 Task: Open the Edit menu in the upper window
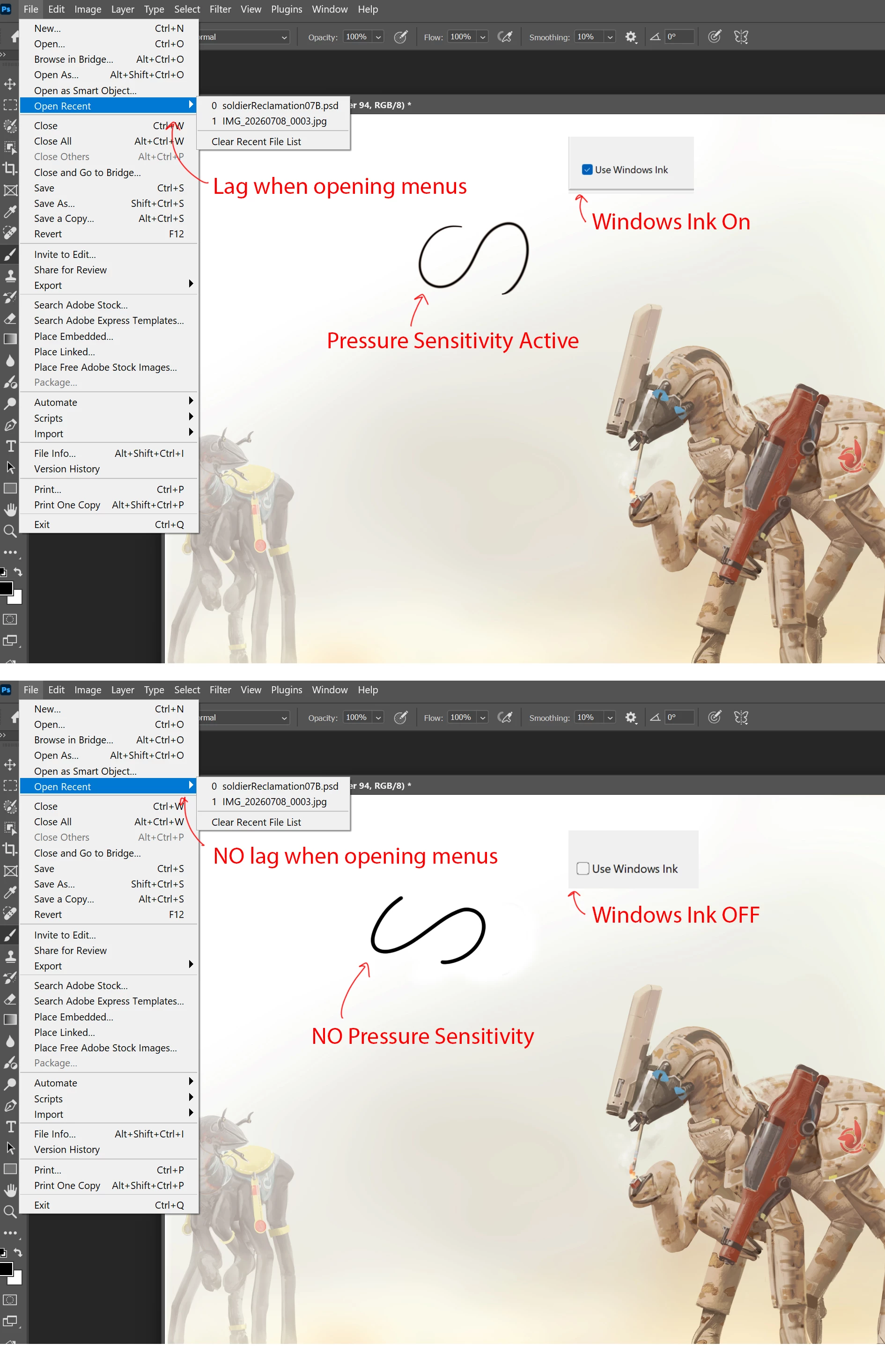56,9
